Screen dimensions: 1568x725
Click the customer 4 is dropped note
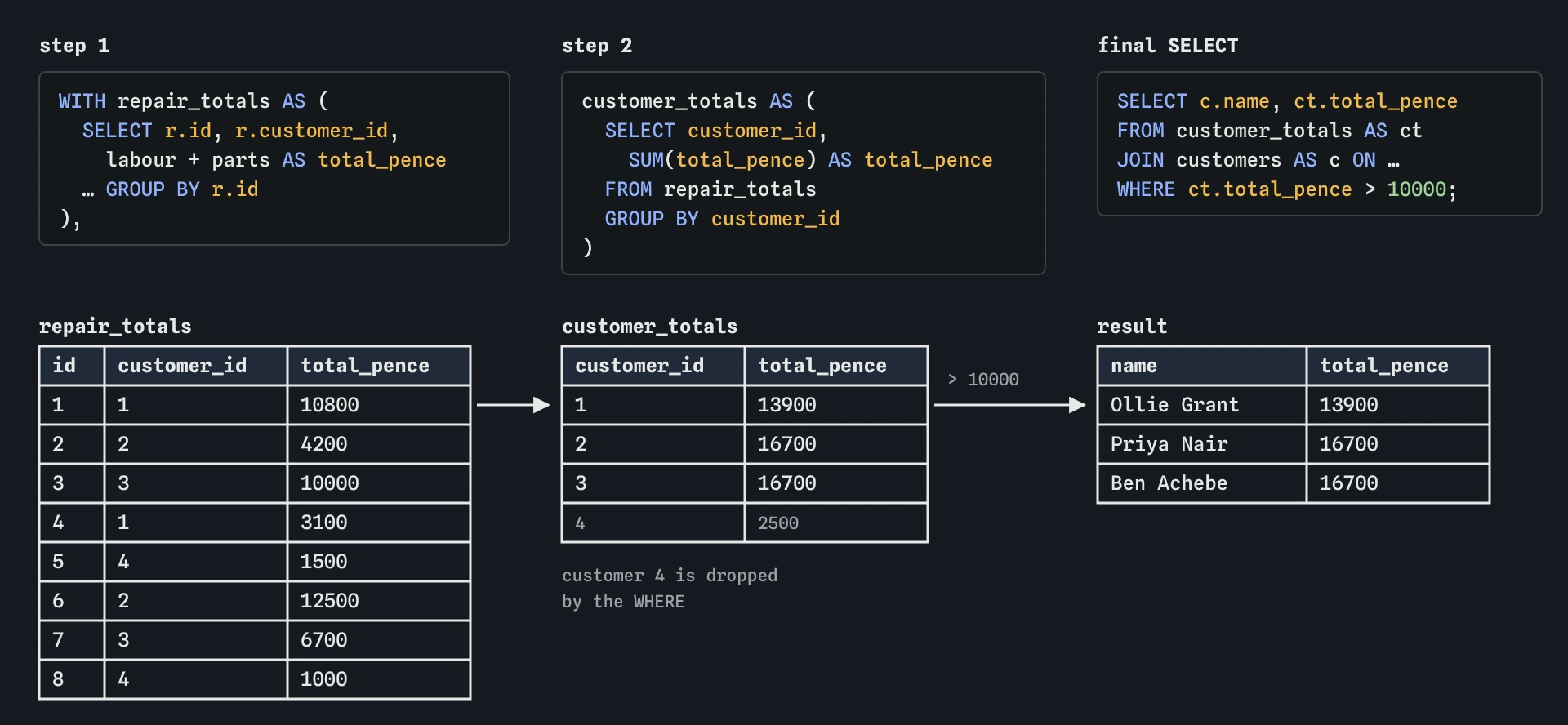pyautogui.click(x=670, y=589)
